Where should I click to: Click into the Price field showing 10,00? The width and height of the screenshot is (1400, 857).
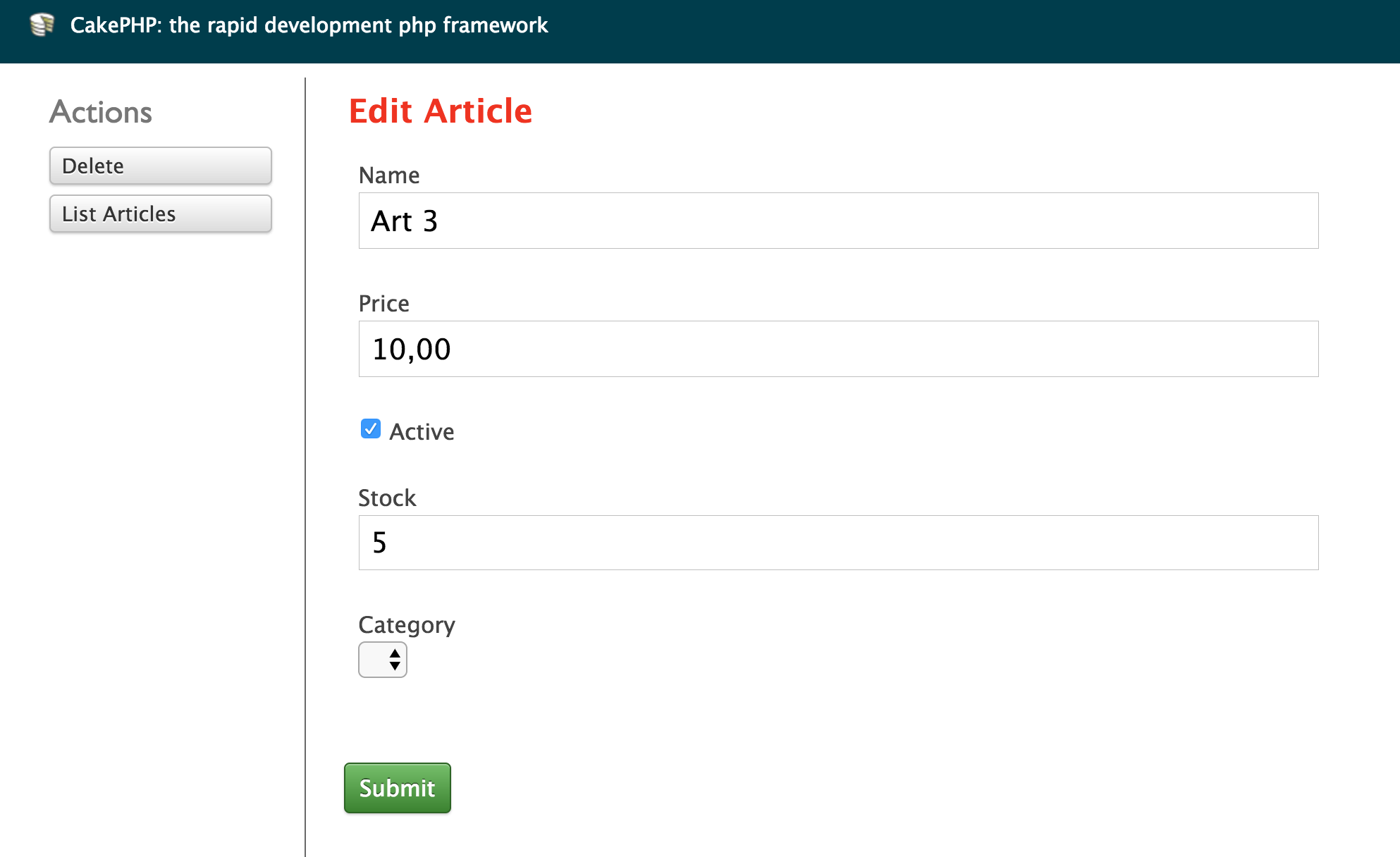(x=837, y=349)
